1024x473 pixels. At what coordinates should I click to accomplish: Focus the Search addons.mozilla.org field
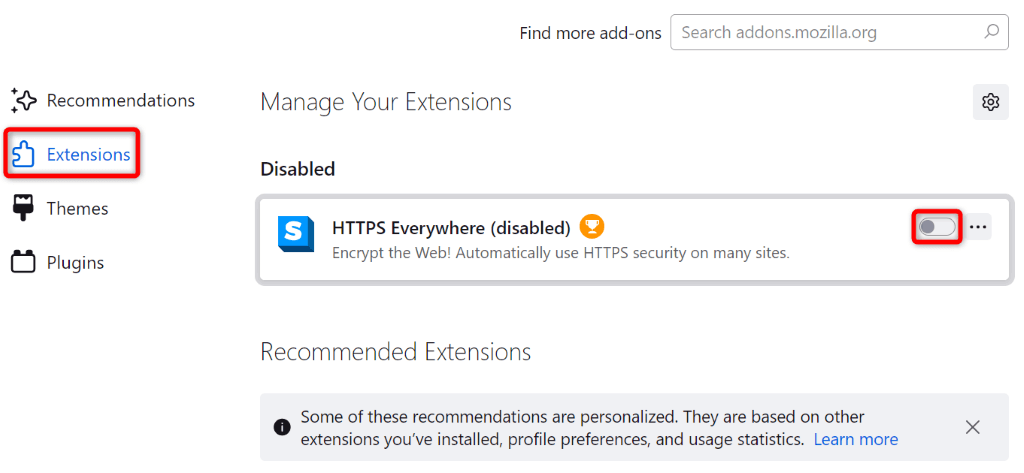[x=830, y=33]
